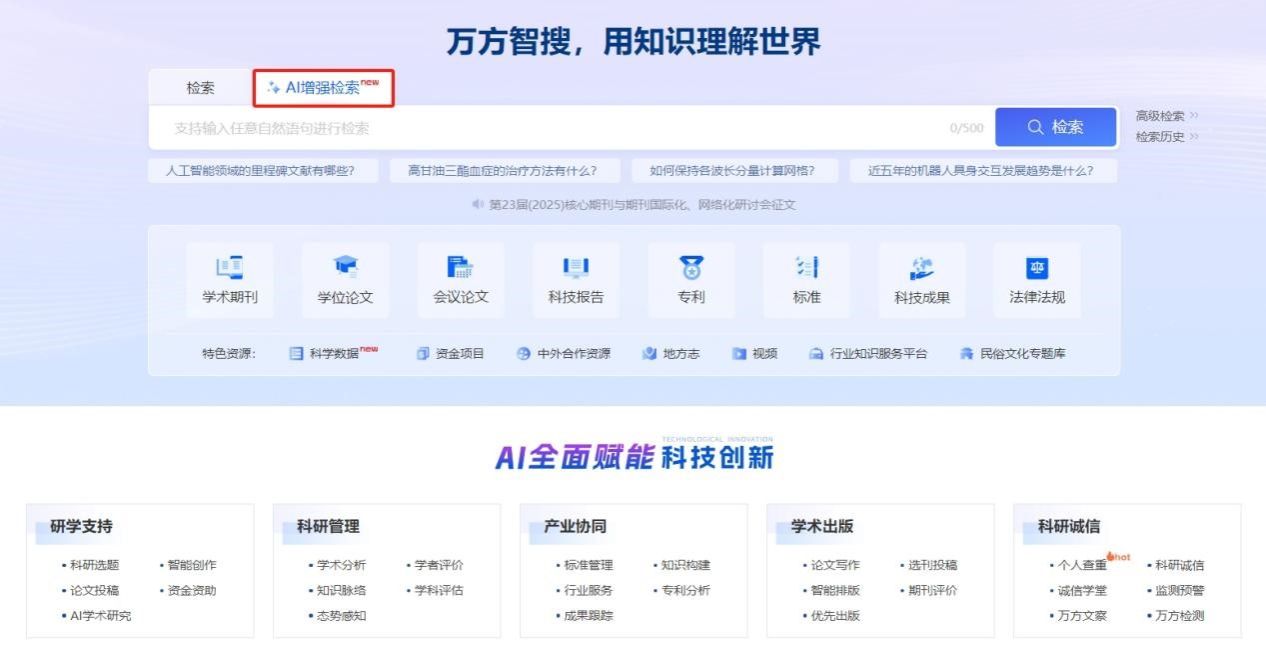Open 万方文察 under 科研诚信
This screenshot has width=1266, height=658.
pyautogui.click(x=1082, y=615)
